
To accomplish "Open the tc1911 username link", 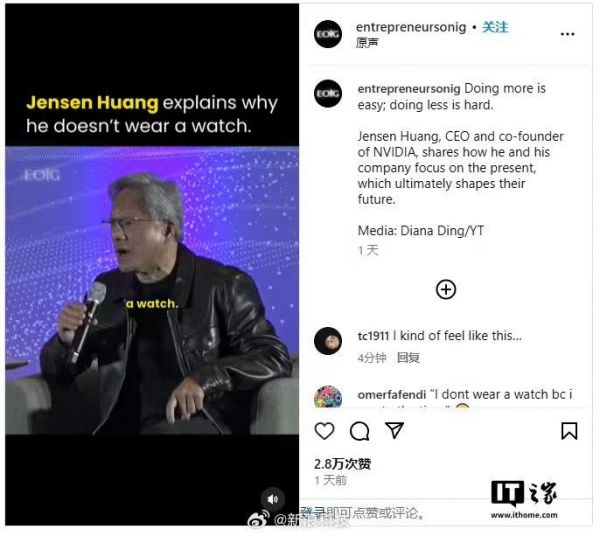I will tap(373, 336).
